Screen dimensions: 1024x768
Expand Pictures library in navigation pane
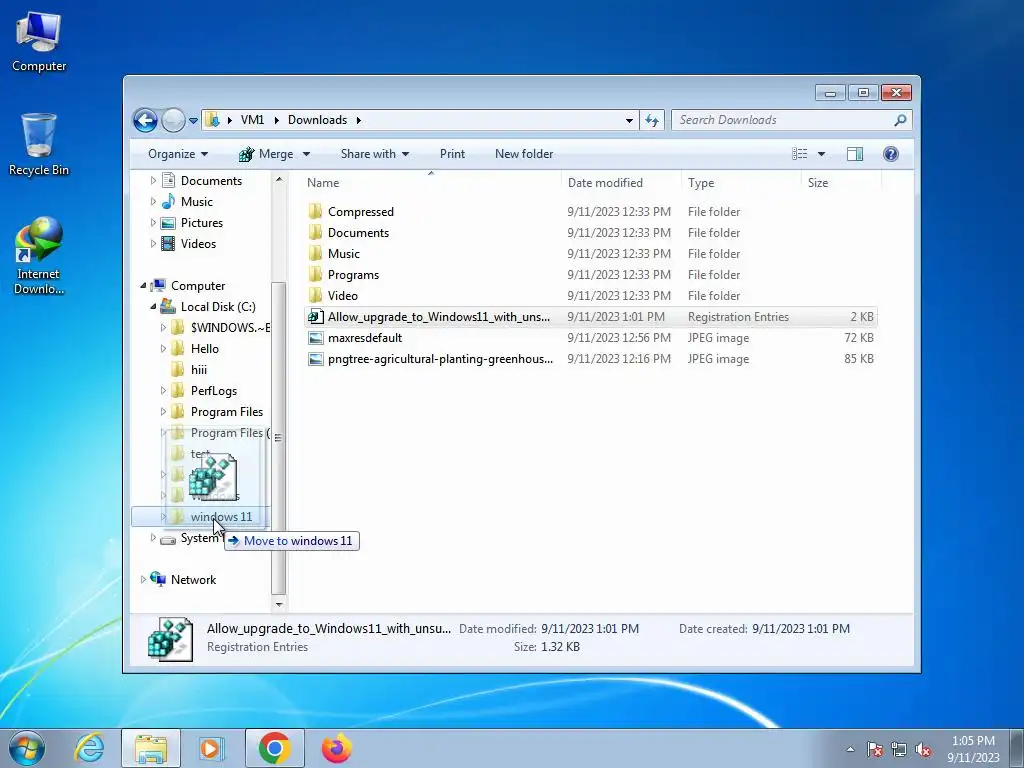click(153, 223)
